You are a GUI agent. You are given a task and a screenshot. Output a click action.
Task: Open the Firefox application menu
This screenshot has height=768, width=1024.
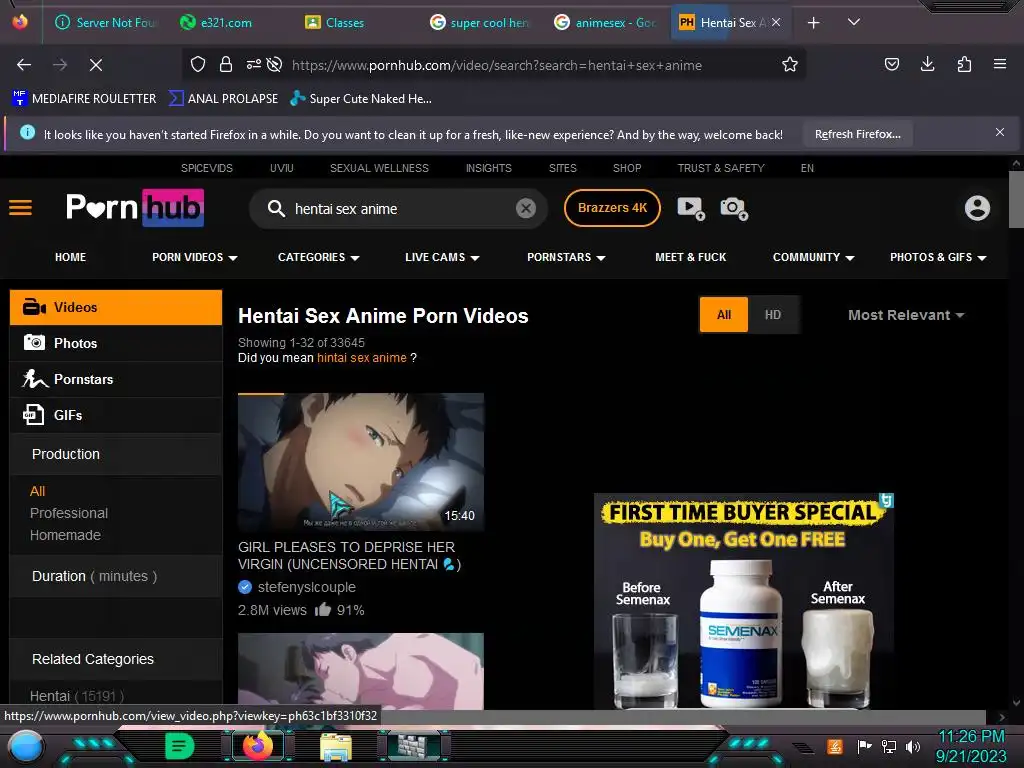coord(1000,64)
